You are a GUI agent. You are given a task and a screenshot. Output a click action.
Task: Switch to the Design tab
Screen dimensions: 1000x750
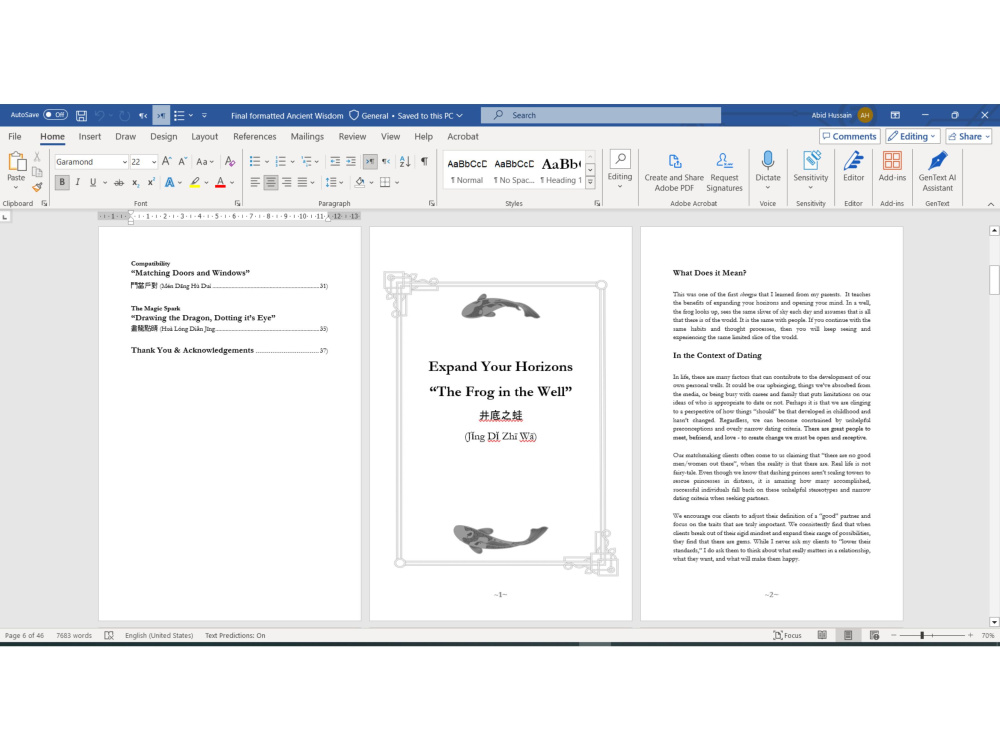164,136
